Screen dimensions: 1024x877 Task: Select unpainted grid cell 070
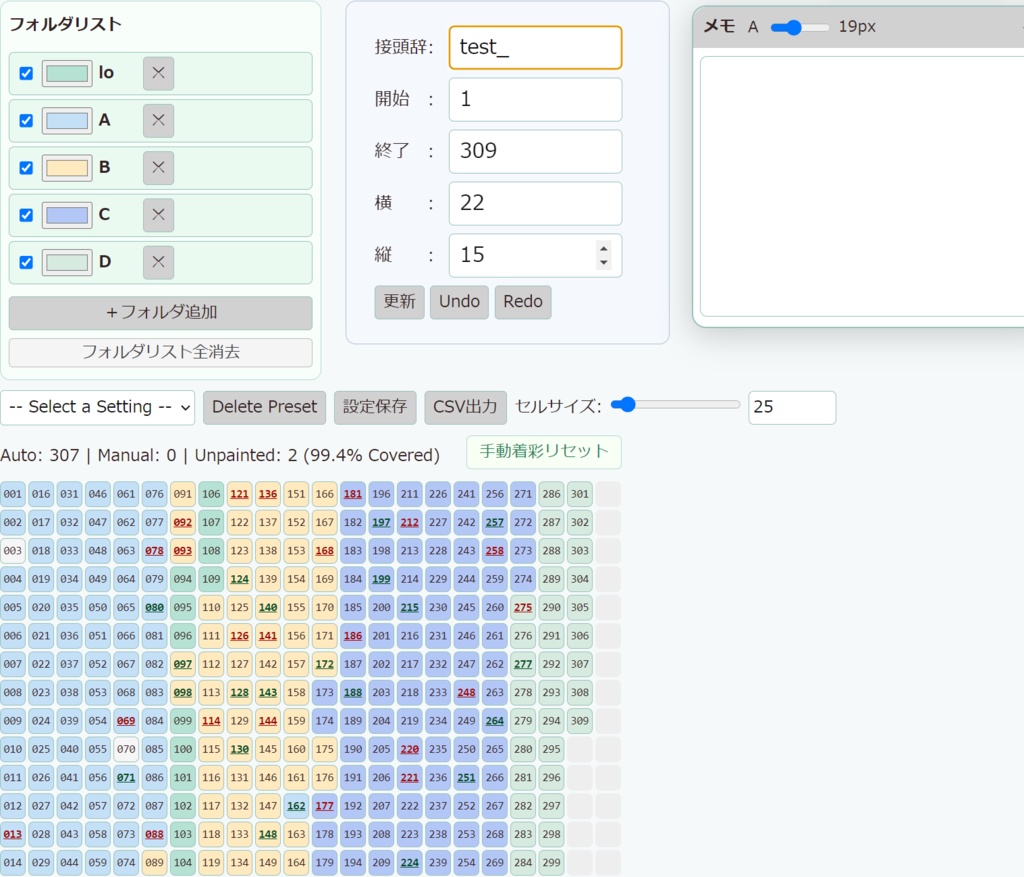[x=126, y=750]
